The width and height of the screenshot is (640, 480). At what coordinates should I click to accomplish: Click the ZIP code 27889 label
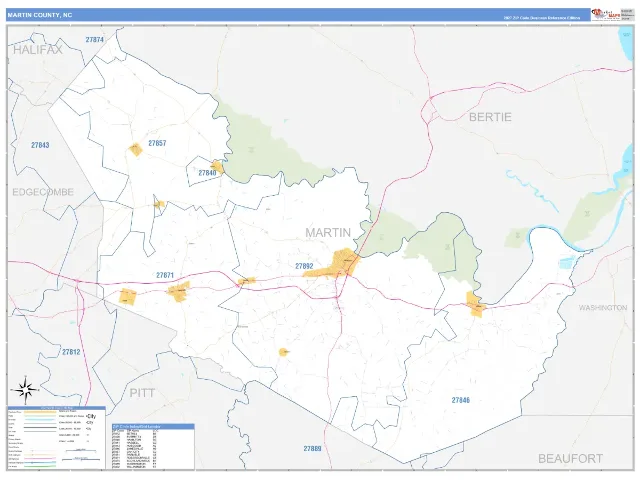(312, 449)
